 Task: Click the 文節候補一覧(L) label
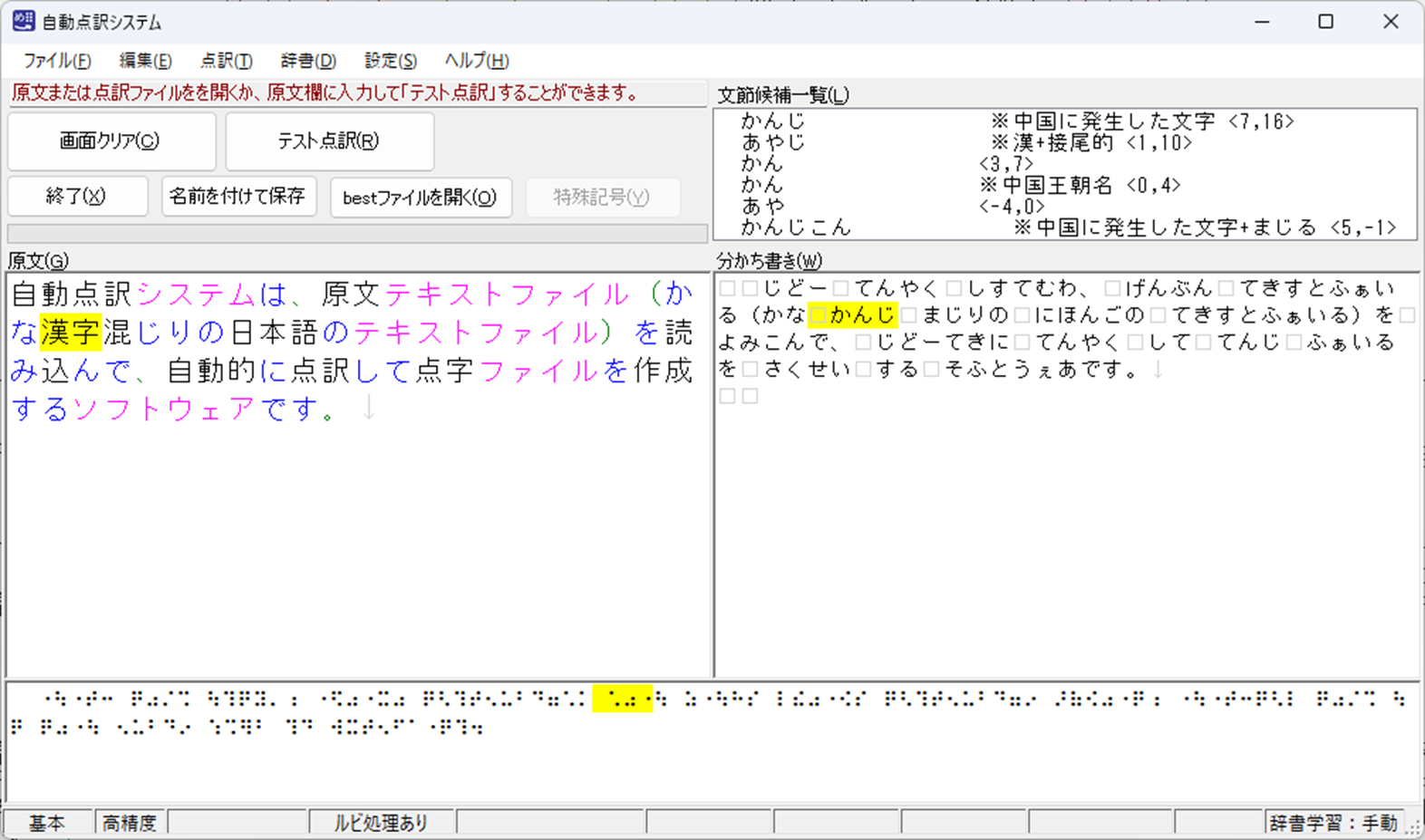click(x=783, y=95)
